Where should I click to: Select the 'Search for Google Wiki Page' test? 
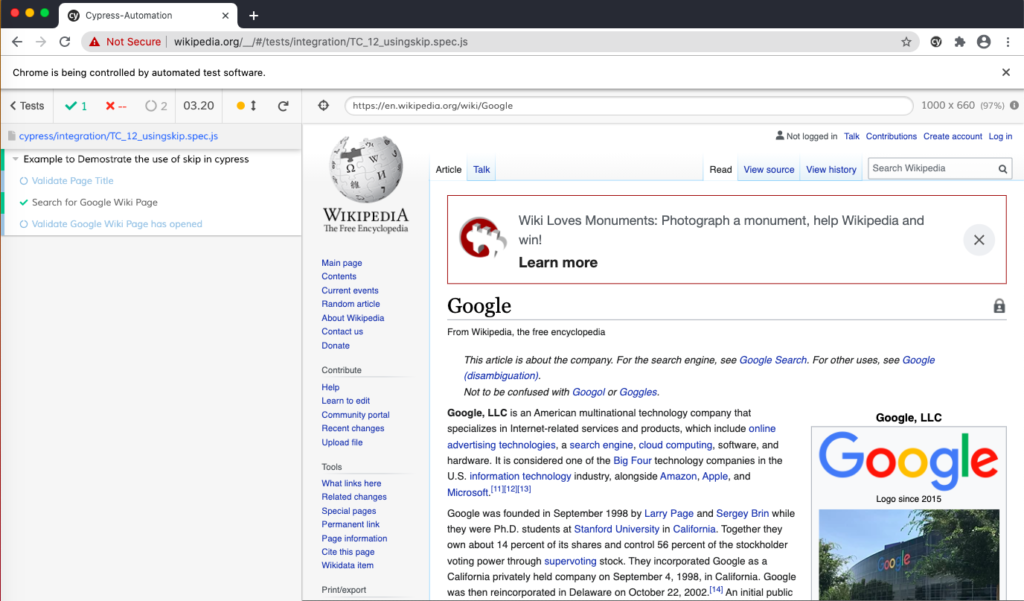tap(94, 202)
